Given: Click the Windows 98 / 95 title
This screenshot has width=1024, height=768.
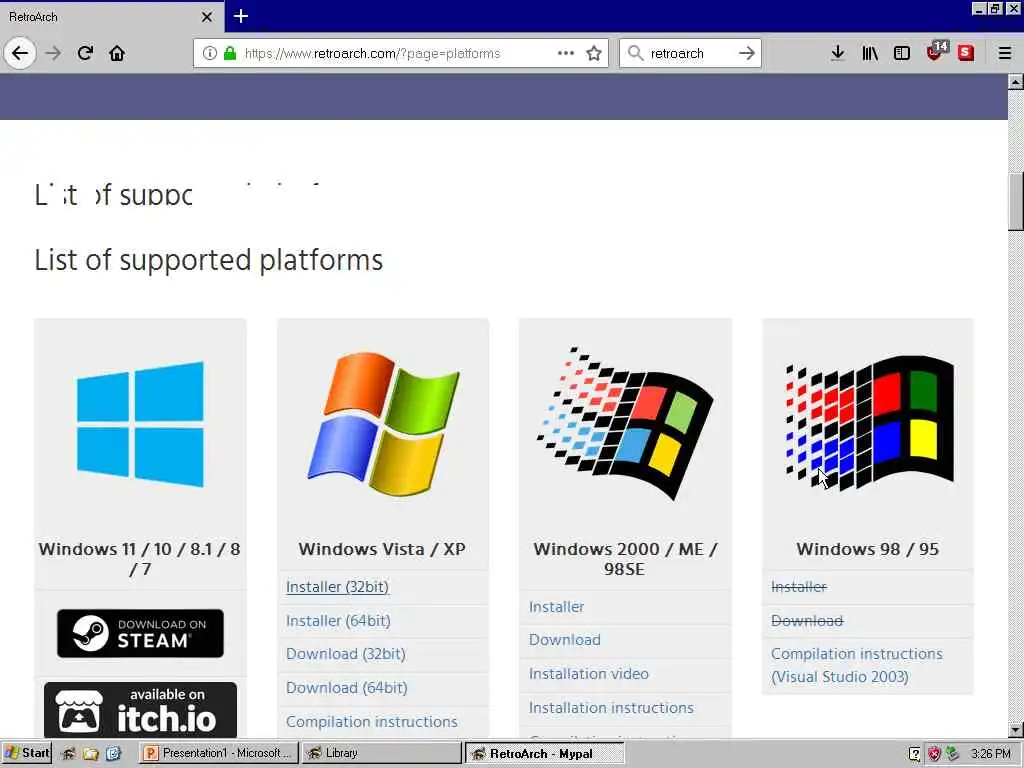Looking at the screenshot, I should tap(868, 549).
